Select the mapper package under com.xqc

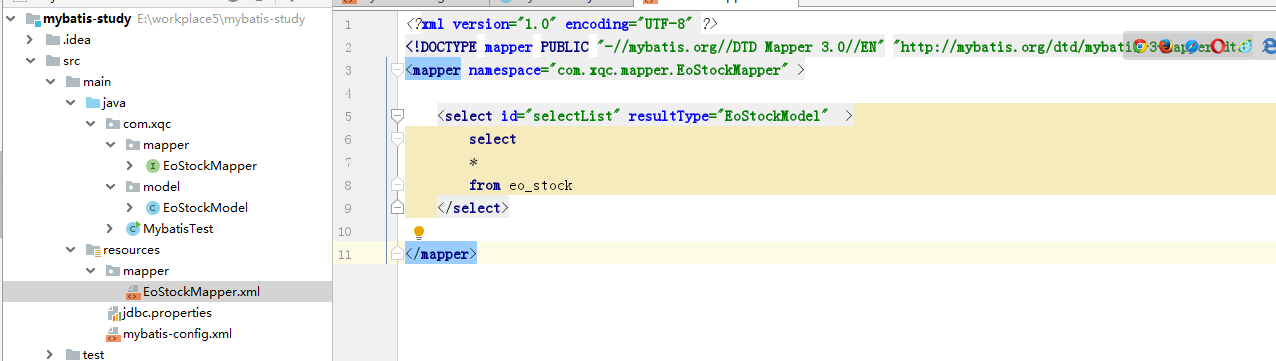pyautogui.click(x=166, y=145)
